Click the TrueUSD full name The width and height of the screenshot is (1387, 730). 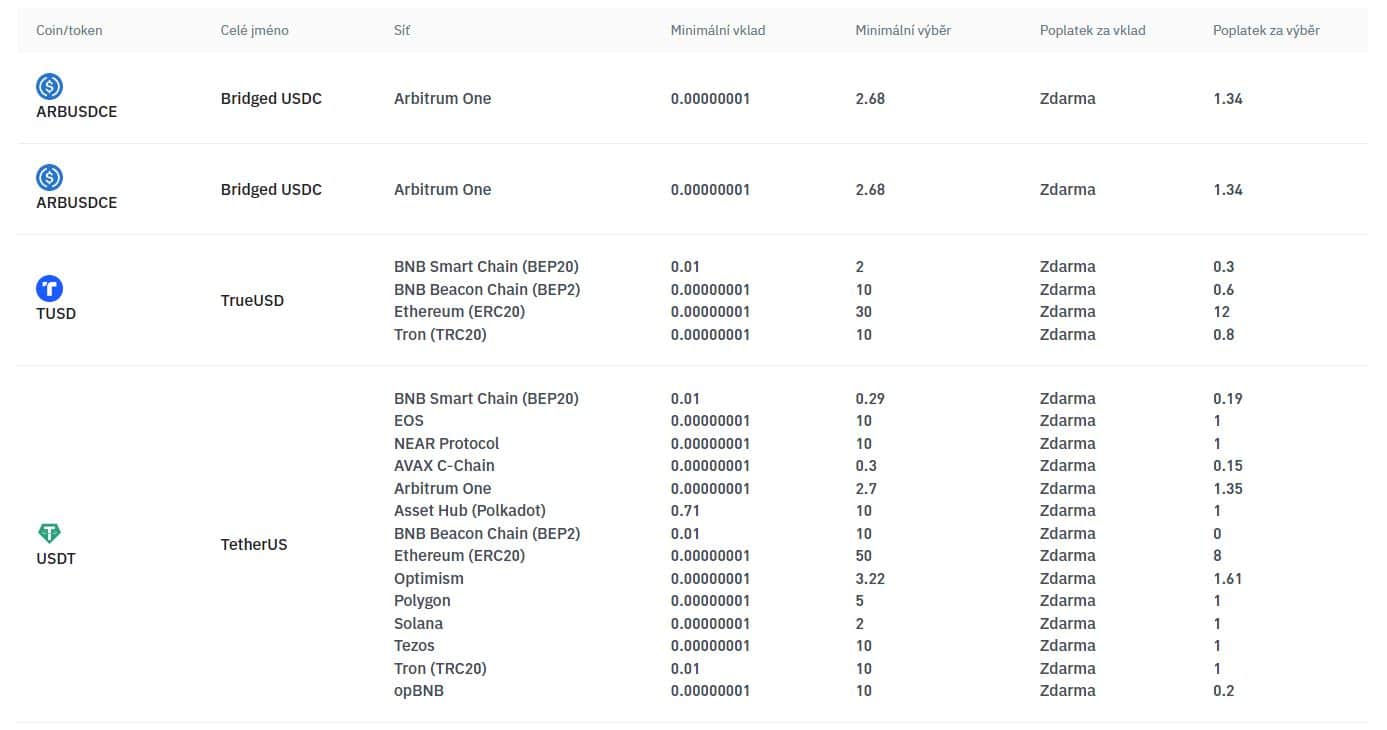[252, 300]
